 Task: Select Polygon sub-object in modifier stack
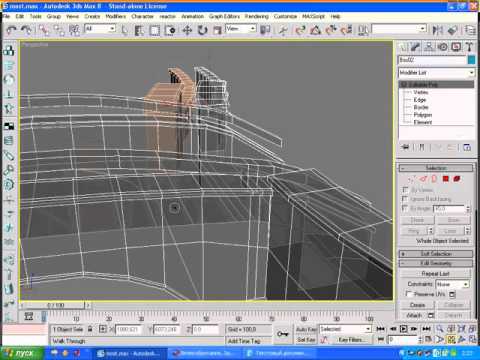(423, 115)
